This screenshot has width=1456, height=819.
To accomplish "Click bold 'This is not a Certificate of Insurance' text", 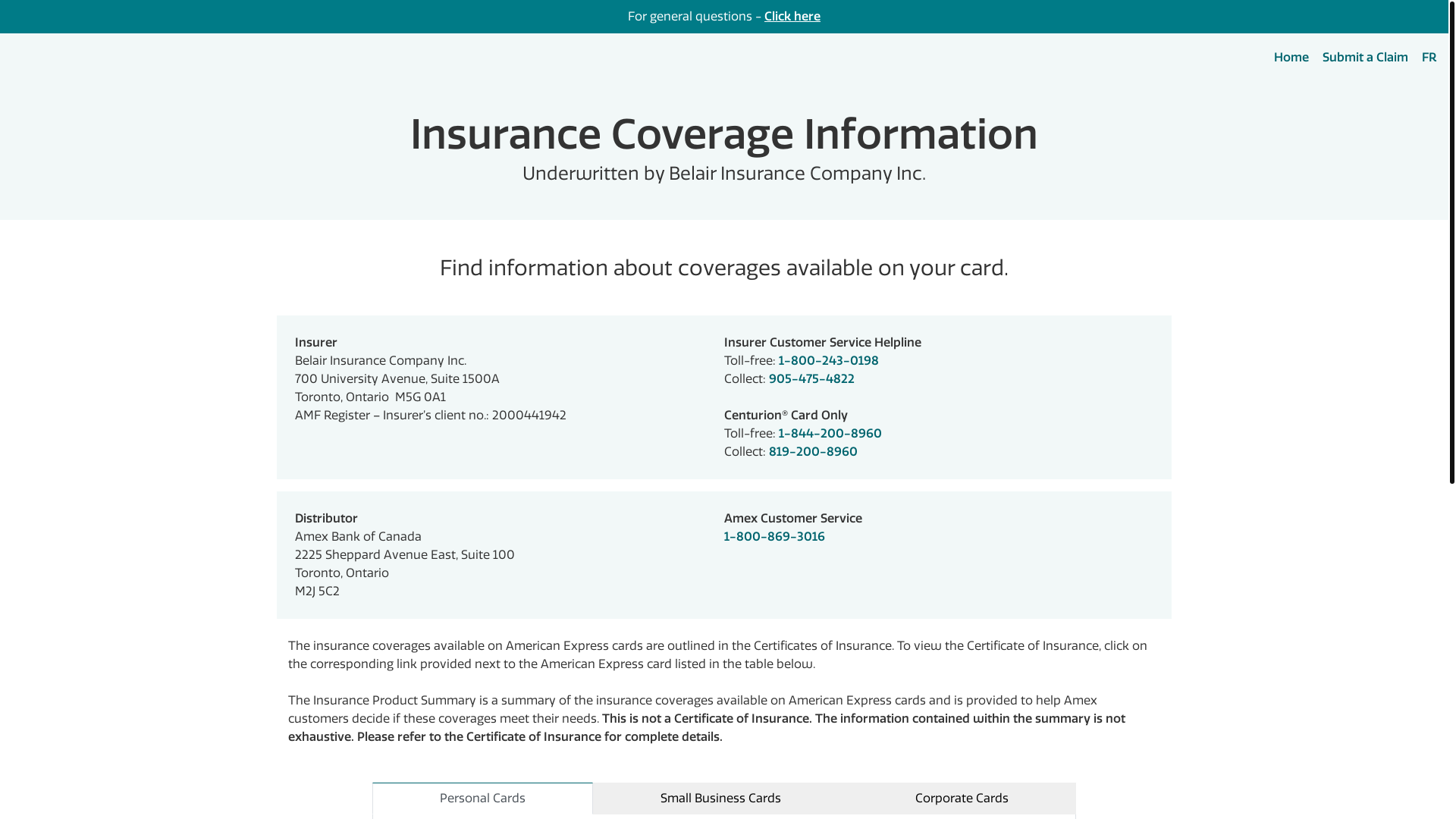I will (x=706, y=718).
